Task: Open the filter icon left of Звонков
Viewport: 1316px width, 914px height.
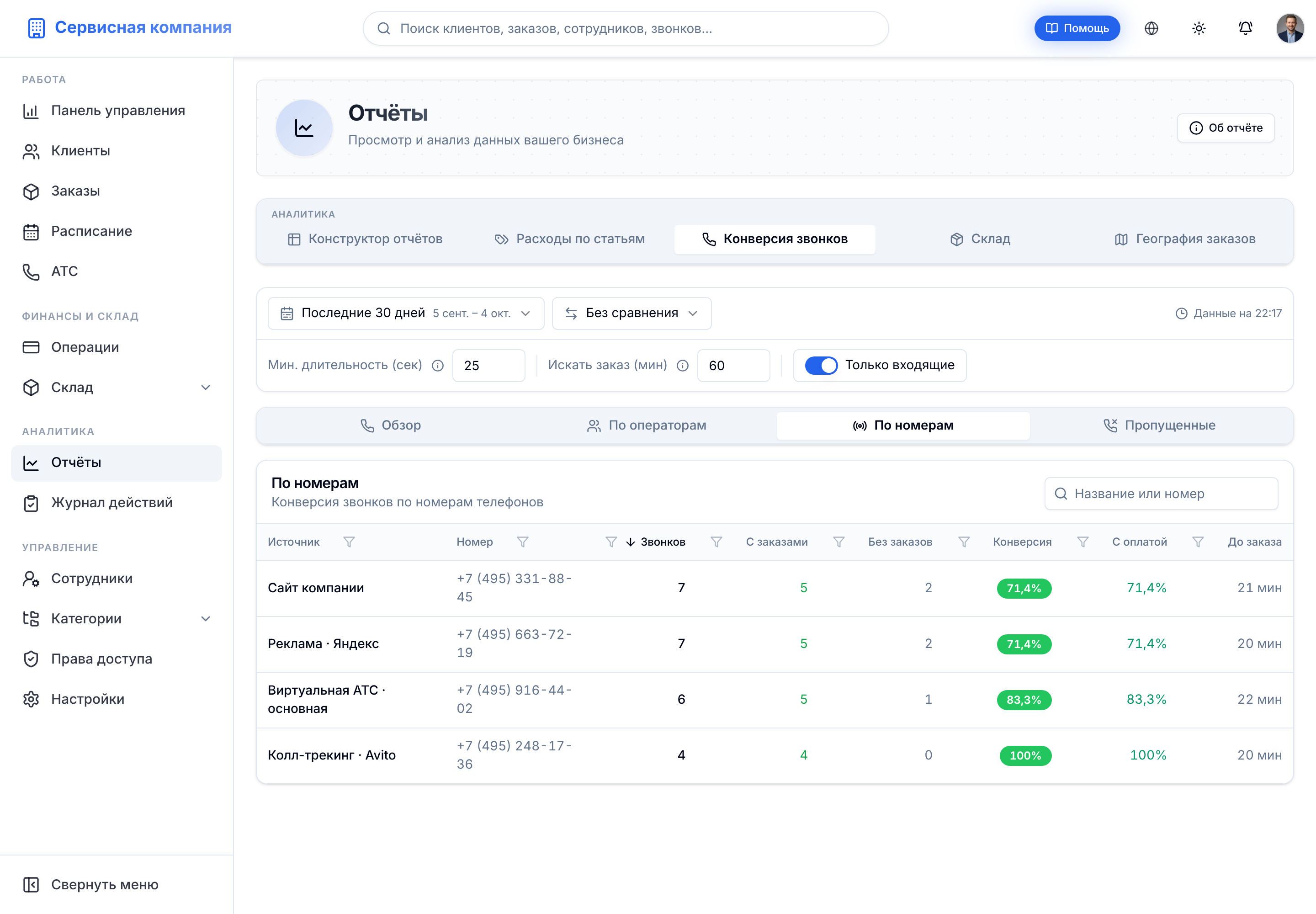Action: tap(611, 542)
